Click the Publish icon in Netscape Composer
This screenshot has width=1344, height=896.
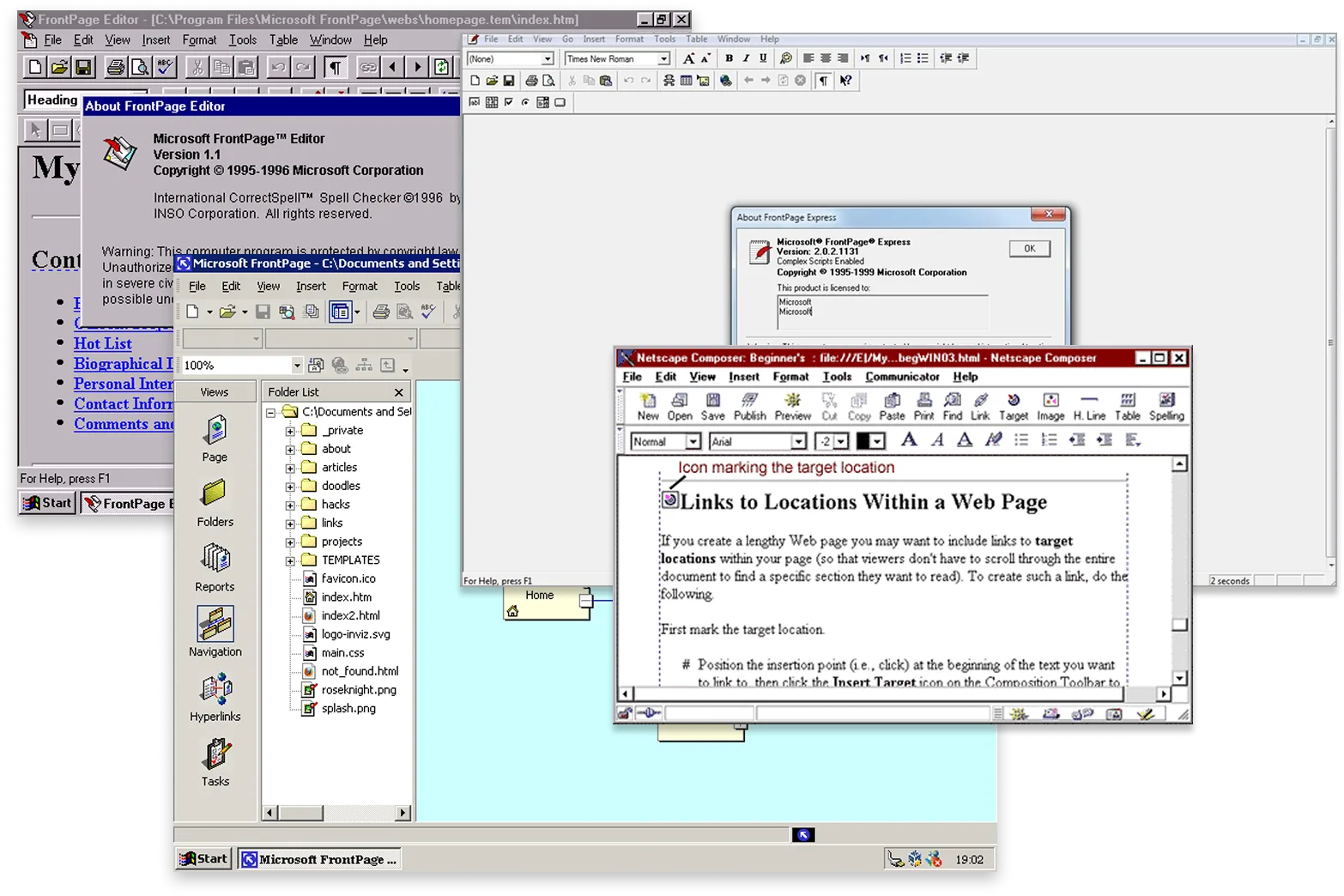coord(749,407)
